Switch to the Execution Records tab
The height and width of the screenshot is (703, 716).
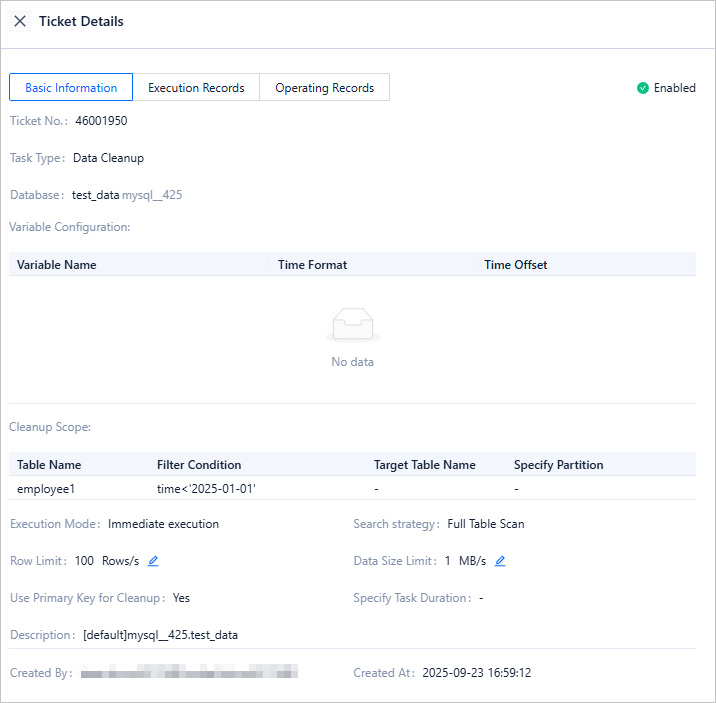pyautogui.click(x=196, y=88)
